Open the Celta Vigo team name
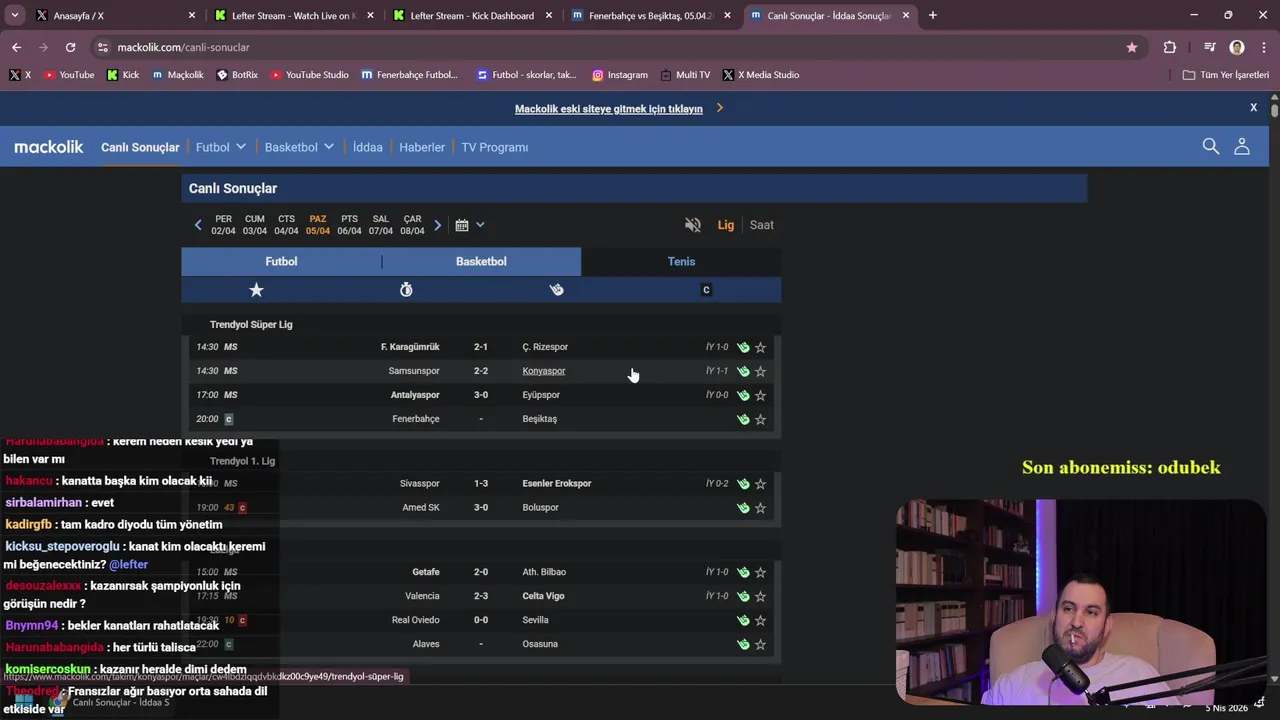The image size is (1280, 720). pos(543,596)
